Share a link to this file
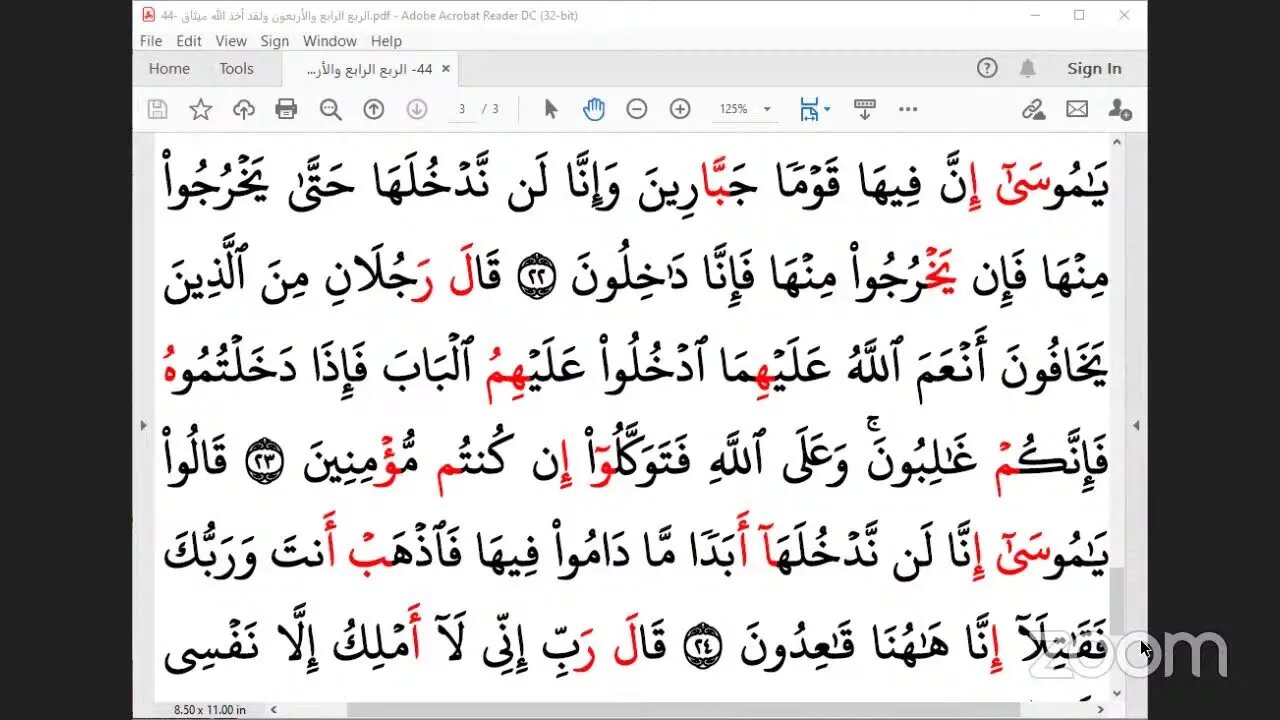1280x720 pixels. 1033,109
